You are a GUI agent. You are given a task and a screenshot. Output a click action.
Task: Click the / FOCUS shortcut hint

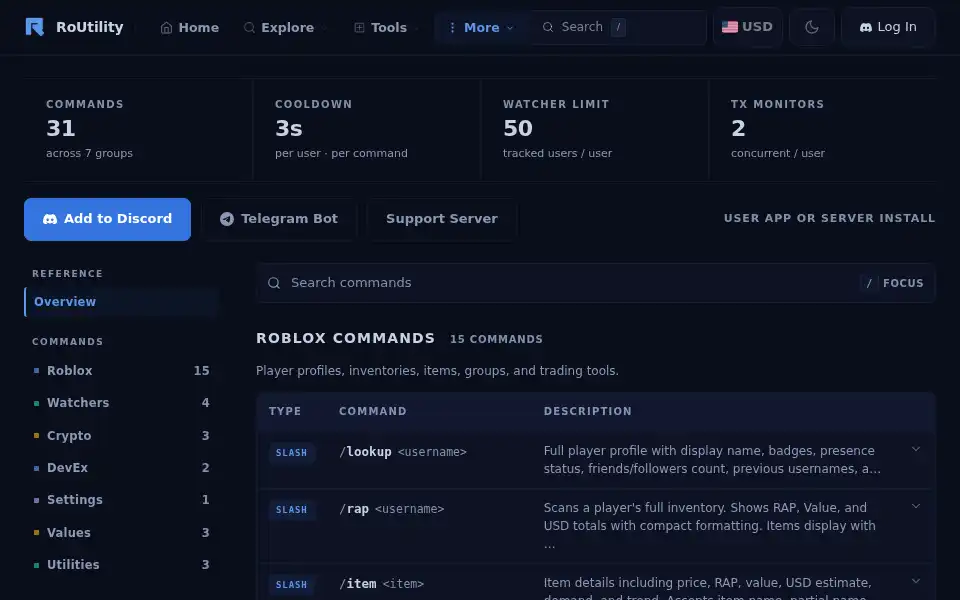tap(894, 283)
